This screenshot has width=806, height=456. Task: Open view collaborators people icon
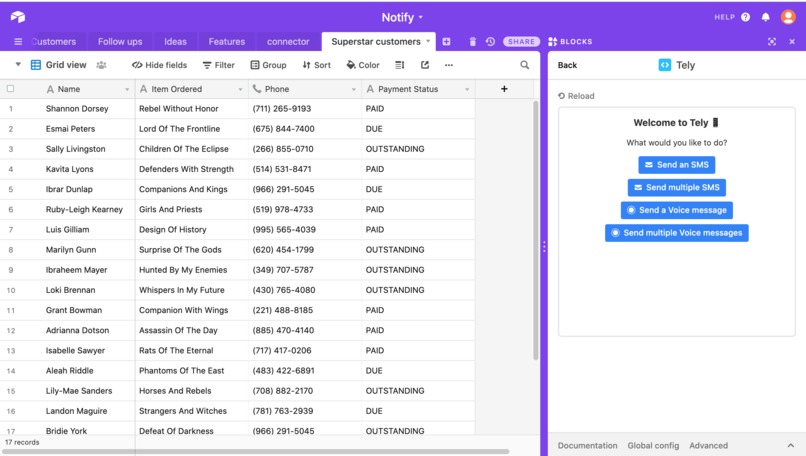coord(101,65)
